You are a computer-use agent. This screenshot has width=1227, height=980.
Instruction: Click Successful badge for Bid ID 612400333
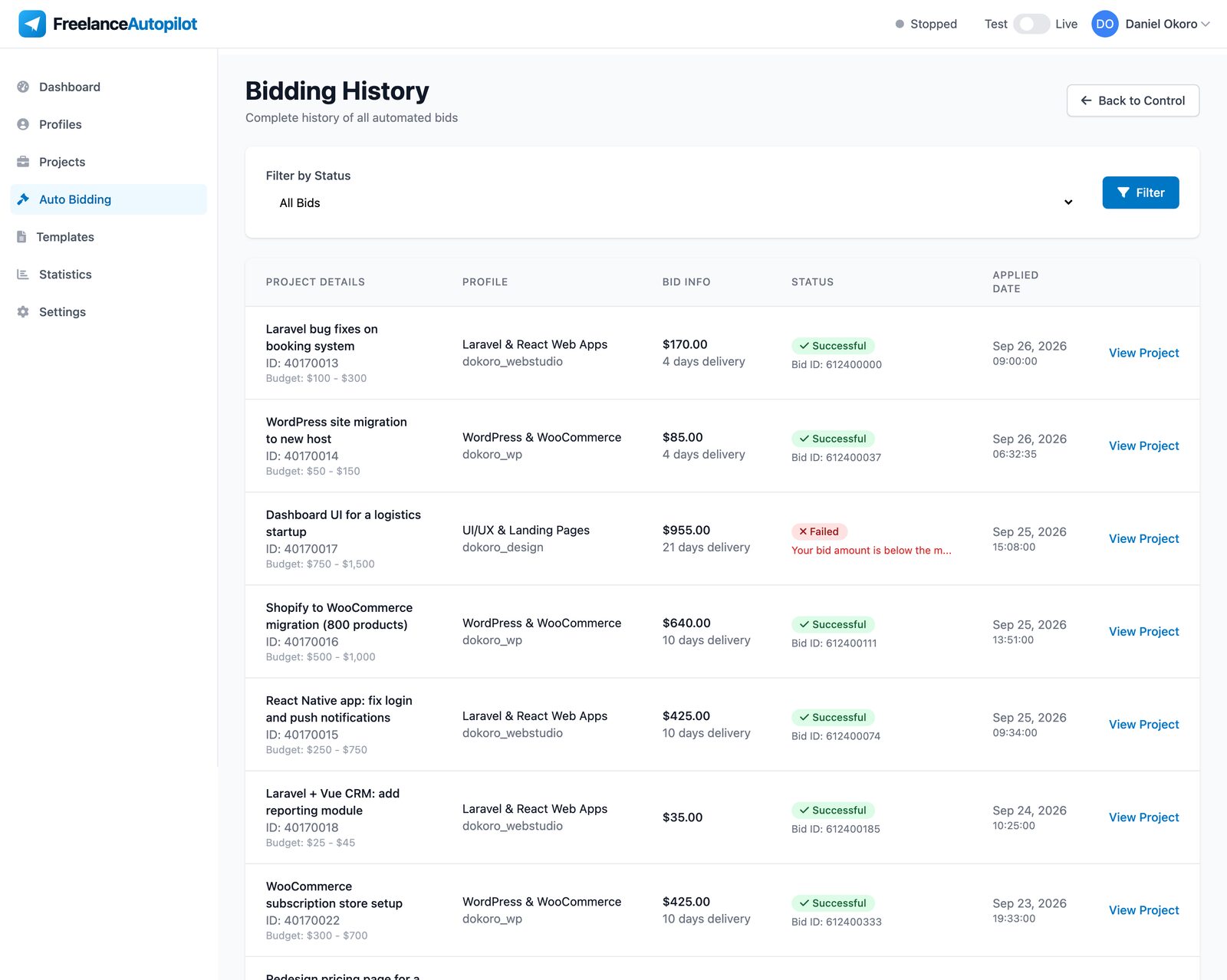point(833,903)
